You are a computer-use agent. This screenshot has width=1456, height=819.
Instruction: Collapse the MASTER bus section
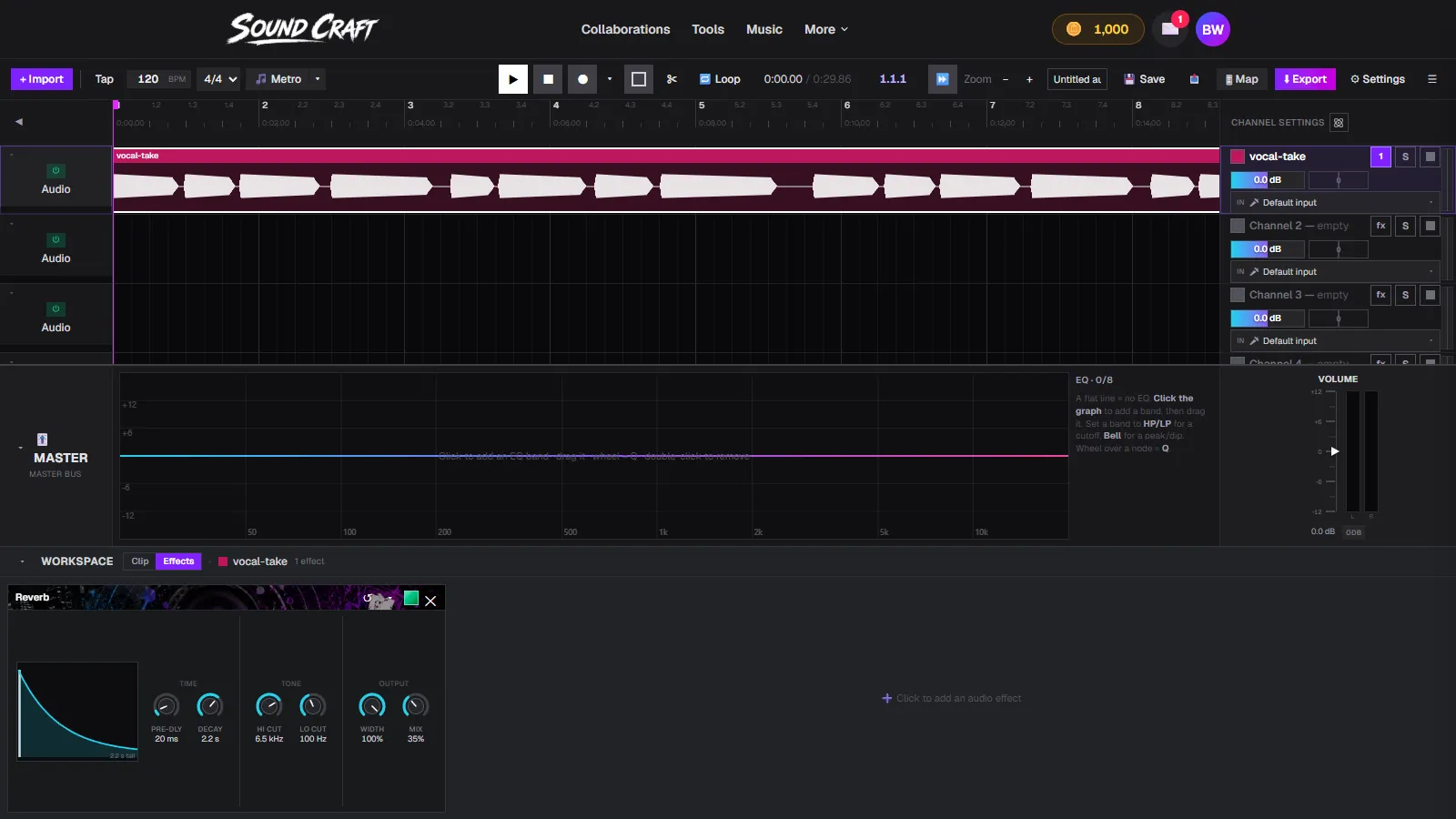pos(20,448)
